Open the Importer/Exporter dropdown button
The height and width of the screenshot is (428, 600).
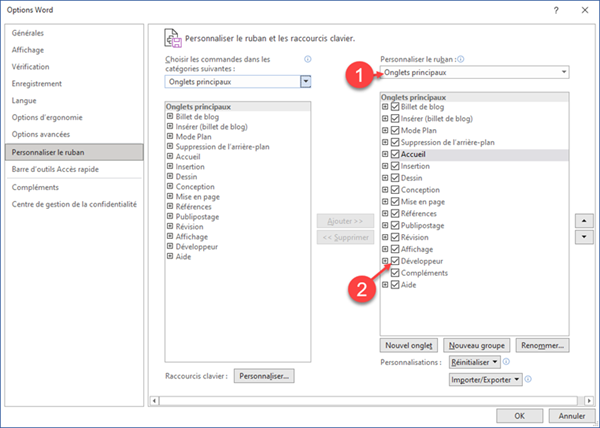point(486,379)
